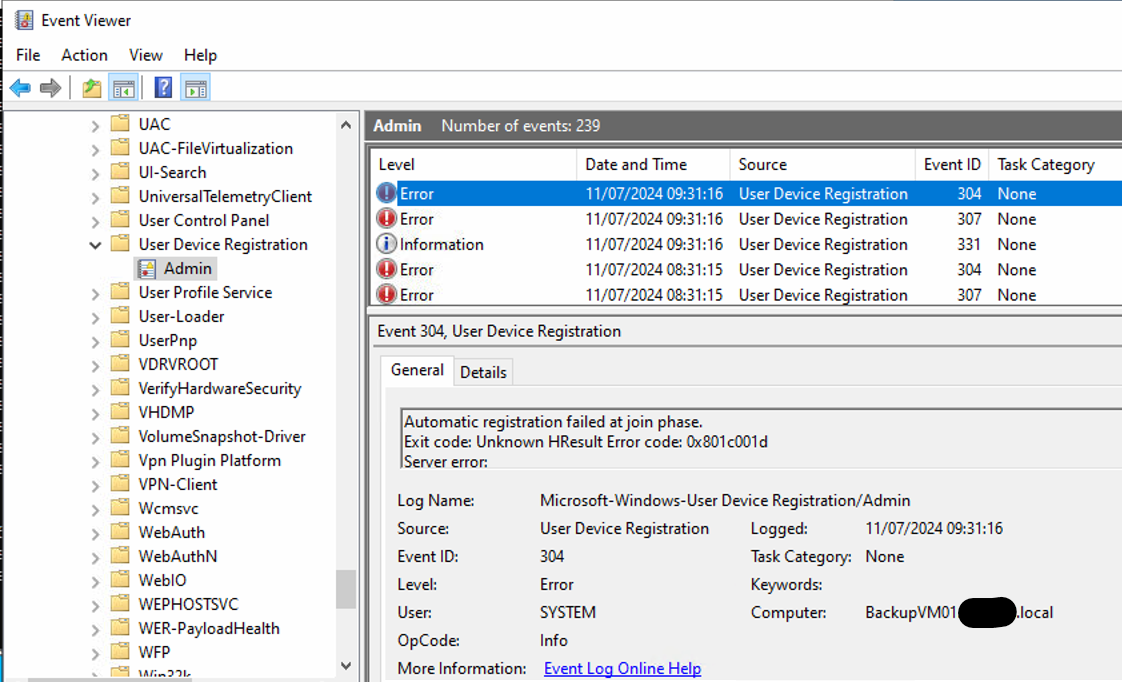
Task: Sort by the Task Category column header
Action: tap(1055, 165)
